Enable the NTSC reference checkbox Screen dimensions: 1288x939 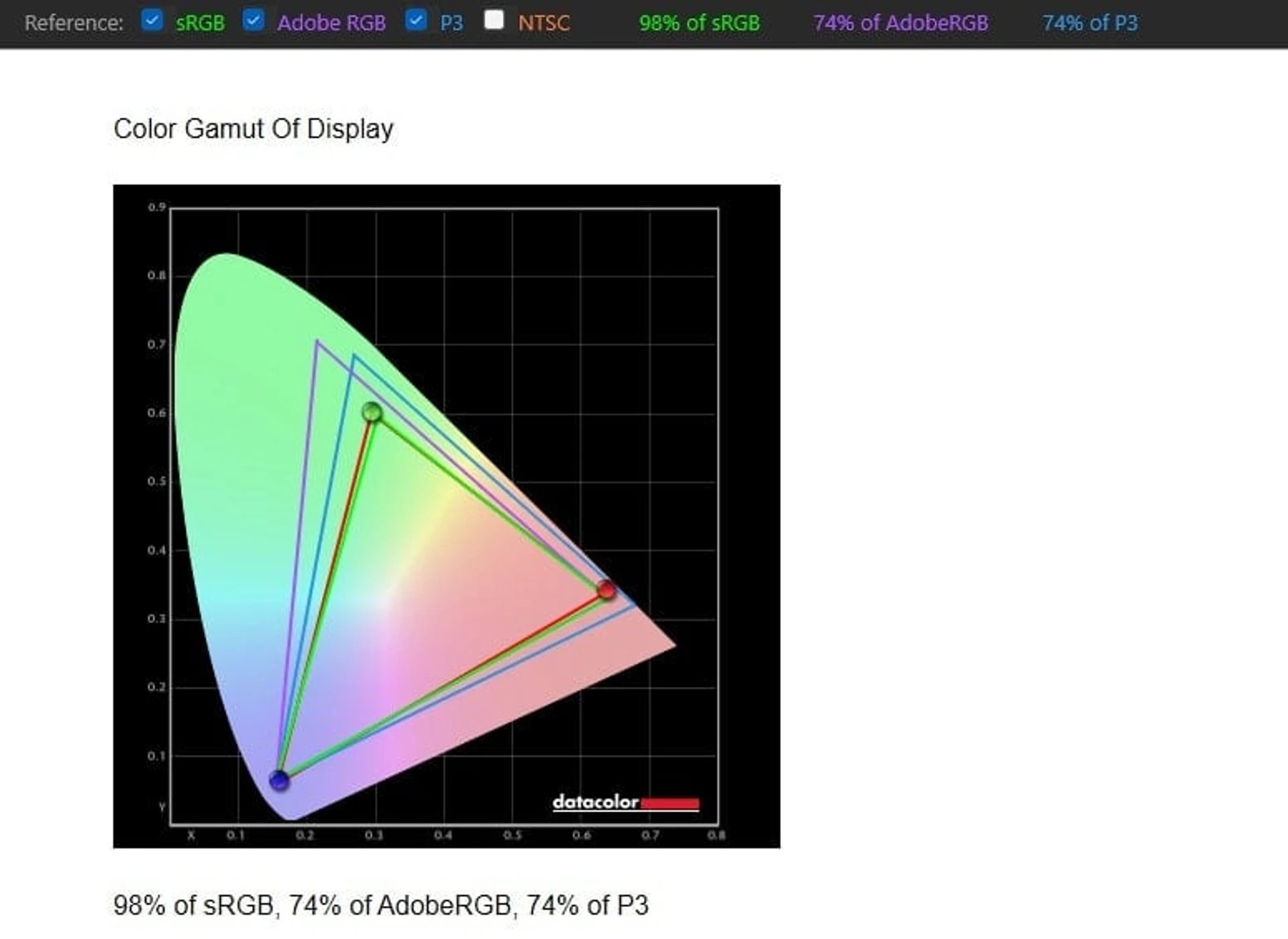494,20
